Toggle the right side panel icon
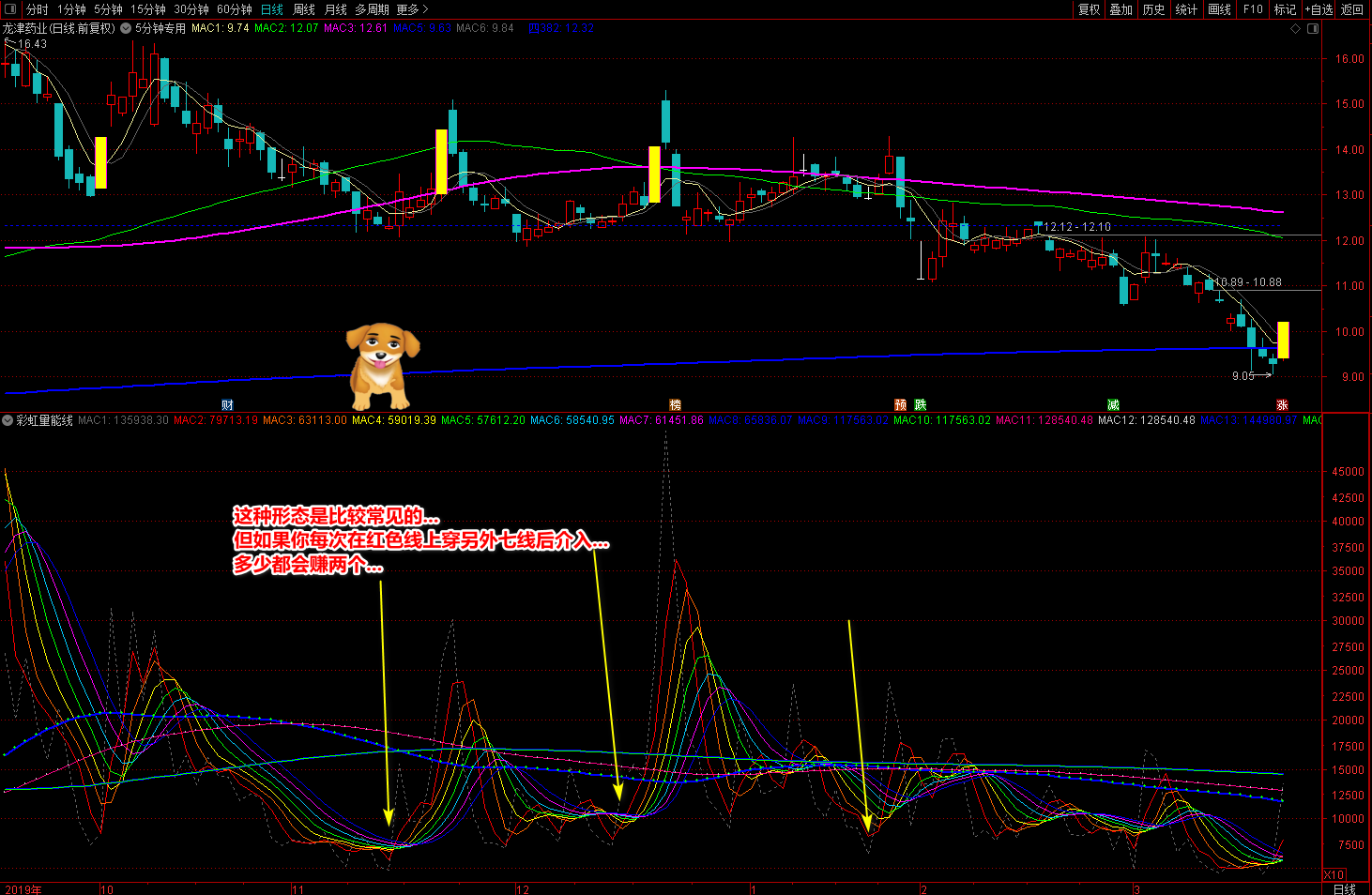The width and height of the screenshot is (1372, 895). (x=1313, y=28)
